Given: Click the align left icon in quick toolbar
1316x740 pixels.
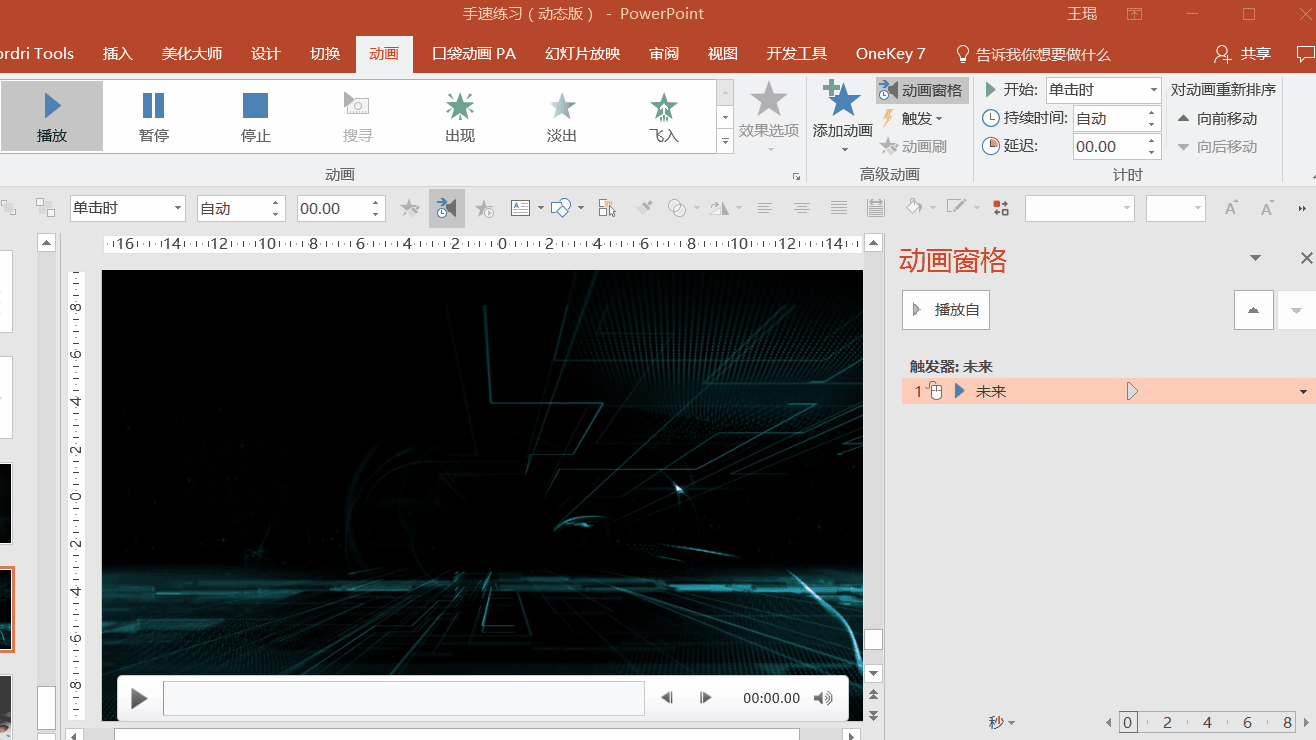Looking at the screenshot, I should tap(765, 208).
